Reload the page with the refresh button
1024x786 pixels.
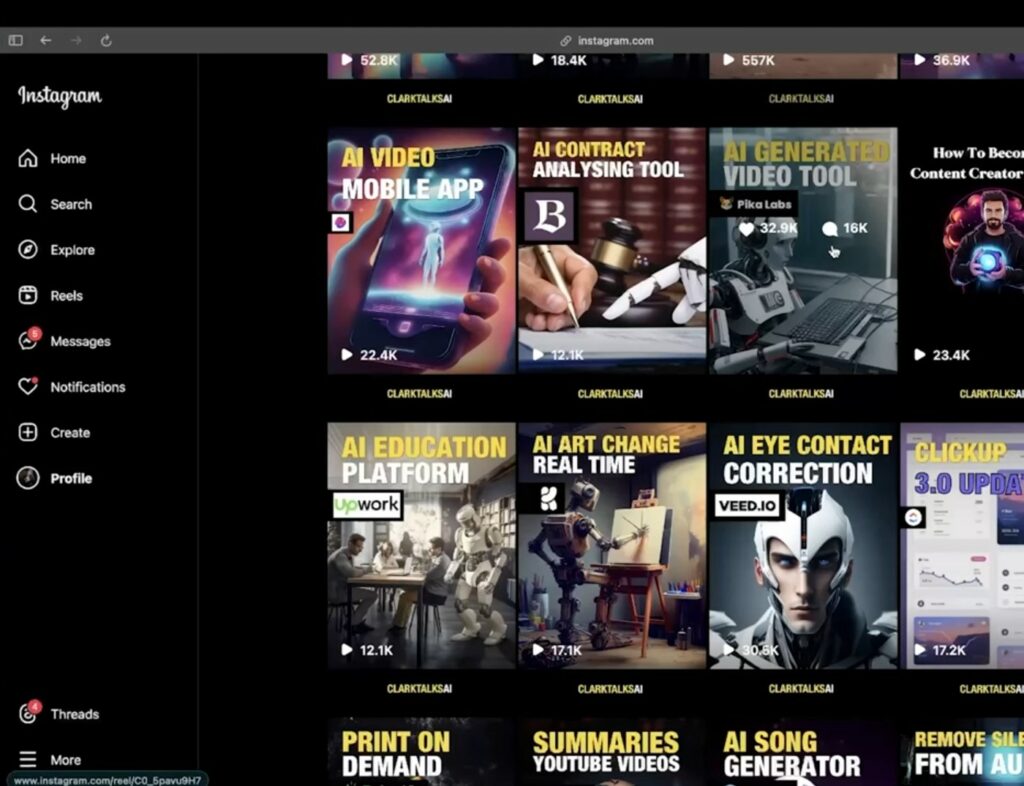pos(106,40)
